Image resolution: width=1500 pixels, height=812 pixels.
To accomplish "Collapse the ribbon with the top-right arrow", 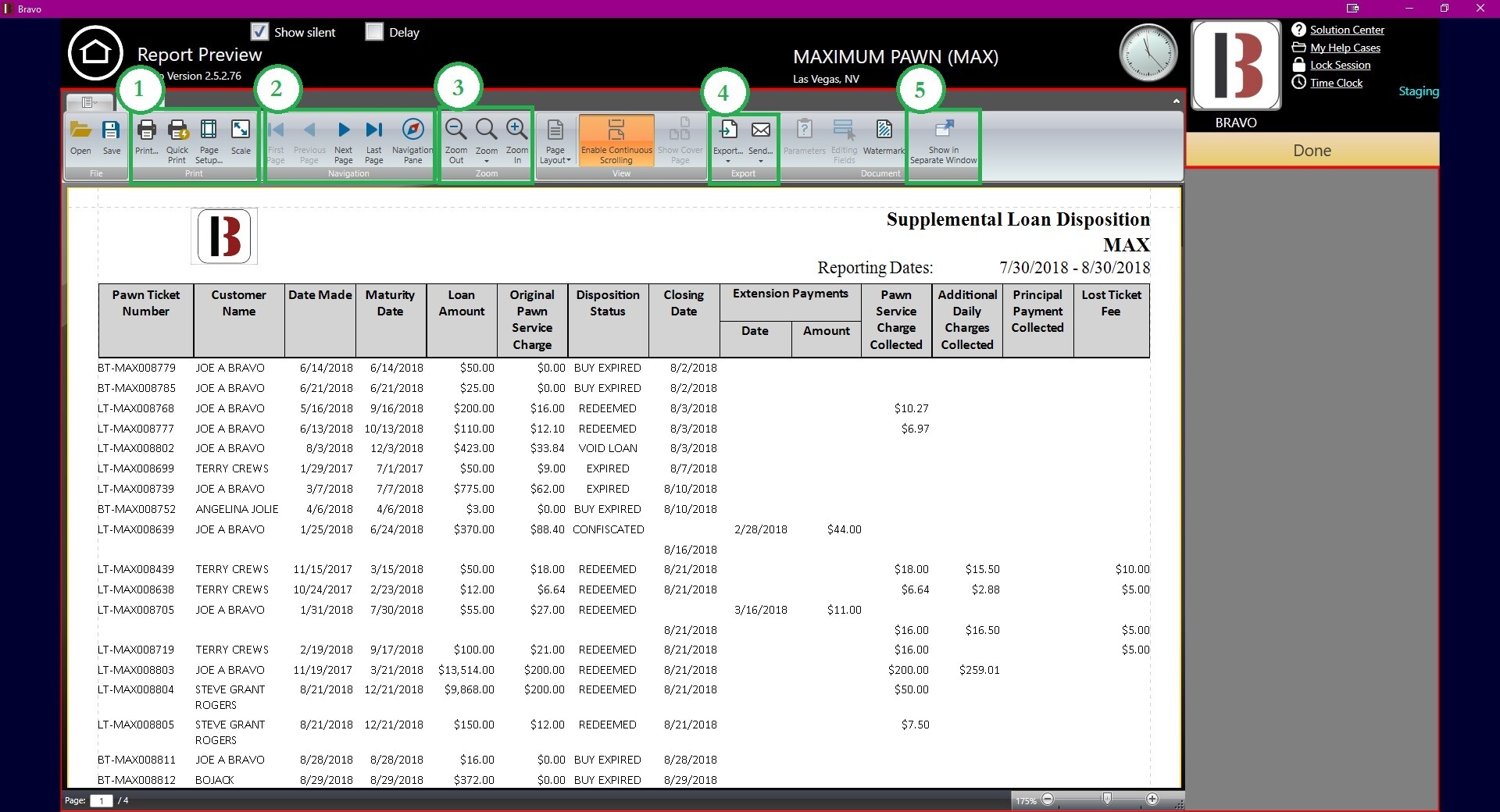I will 1176,101.
